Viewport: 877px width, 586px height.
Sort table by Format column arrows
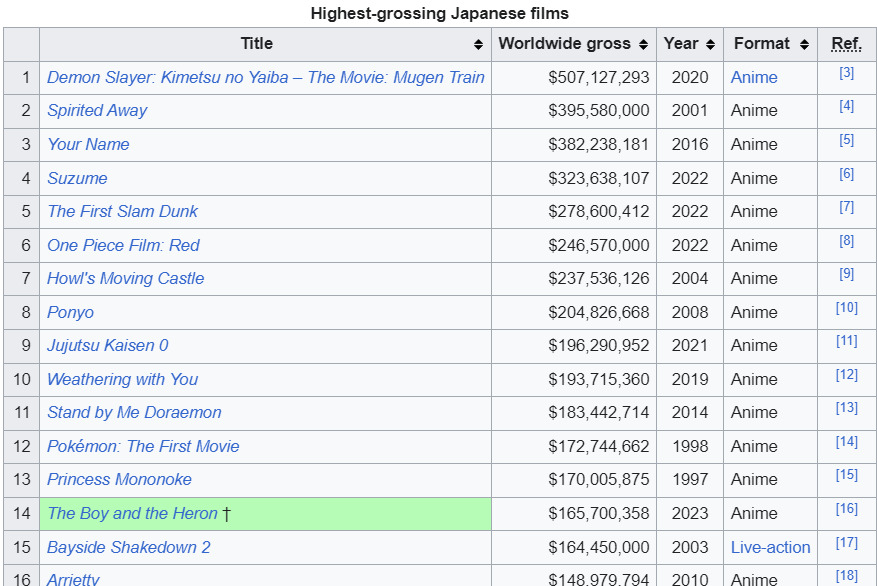pyautogui.click(x=803, y=45)
